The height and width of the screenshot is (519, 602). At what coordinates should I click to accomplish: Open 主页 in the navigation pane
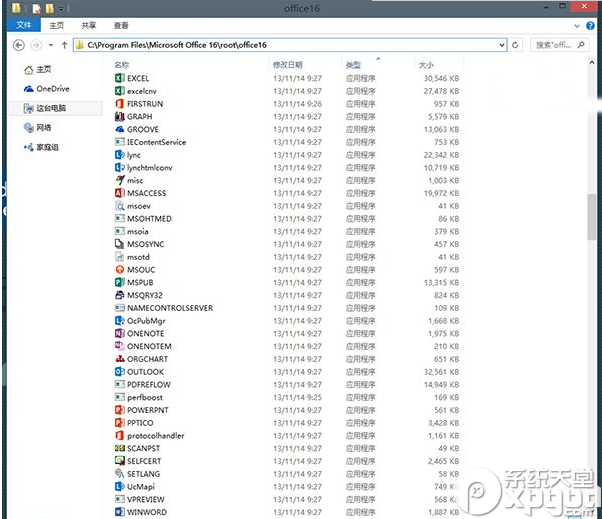pyautogui.click(x=38, y=69)
